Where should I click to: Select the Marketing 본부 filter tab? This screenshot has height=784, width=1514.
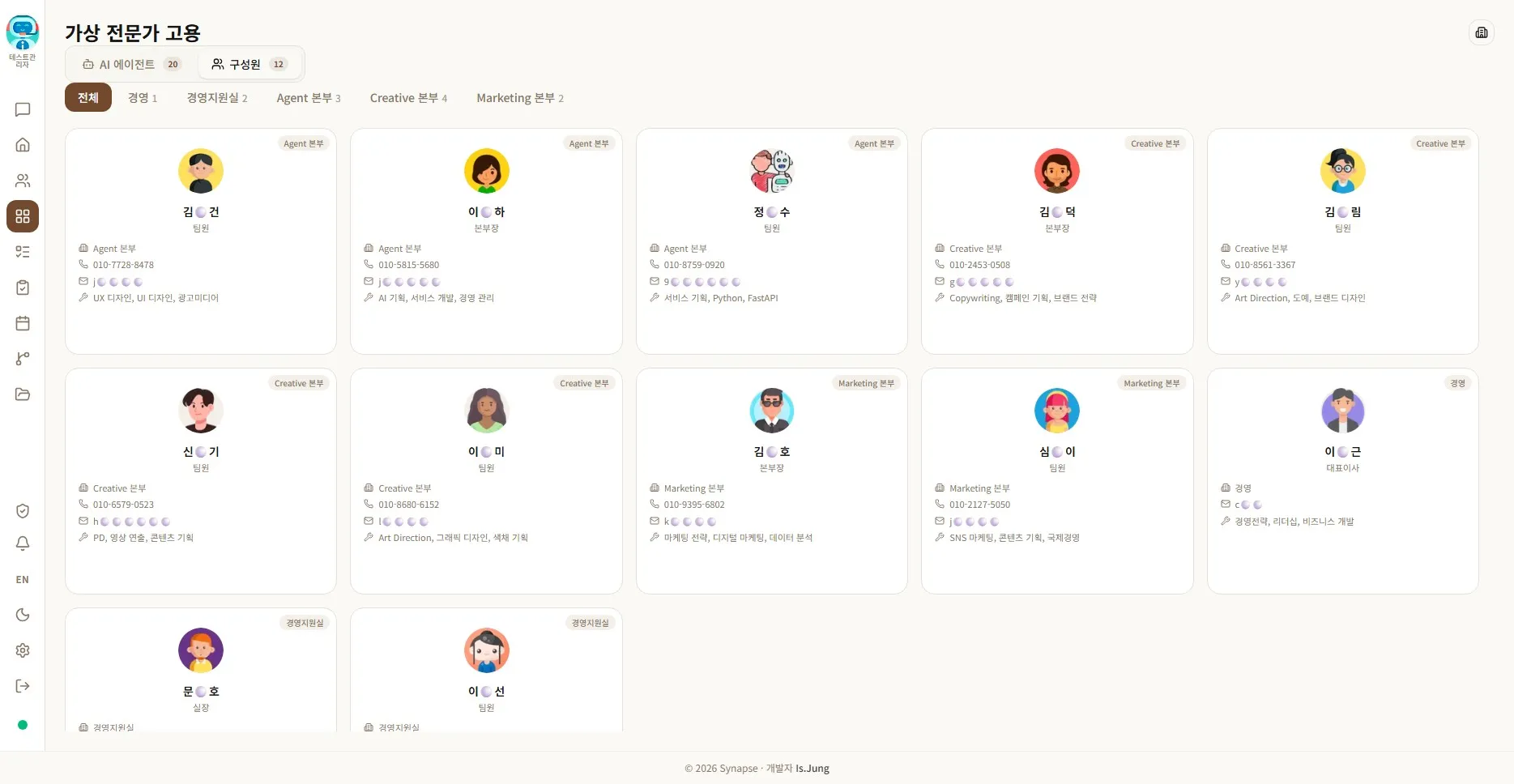coord(520,98)
